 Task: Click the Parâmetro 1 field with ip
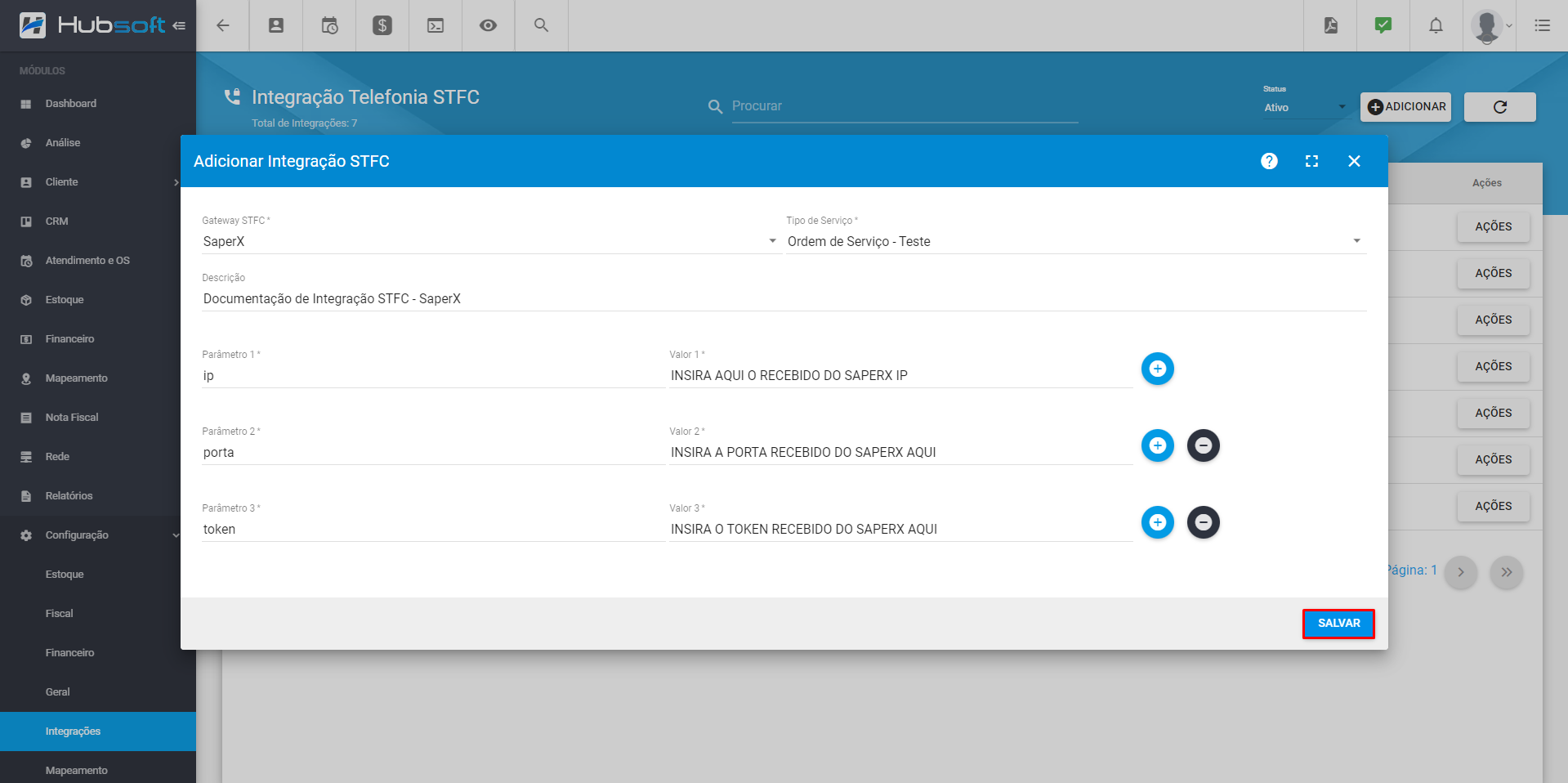[x=433, y=376]
